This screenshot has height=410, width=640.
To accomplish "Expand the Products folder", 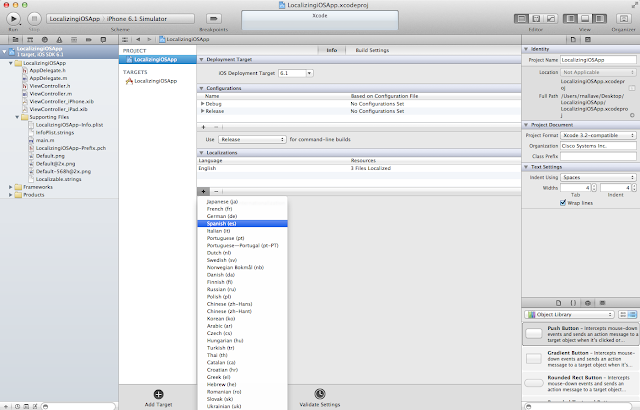I will coord(11,195).
